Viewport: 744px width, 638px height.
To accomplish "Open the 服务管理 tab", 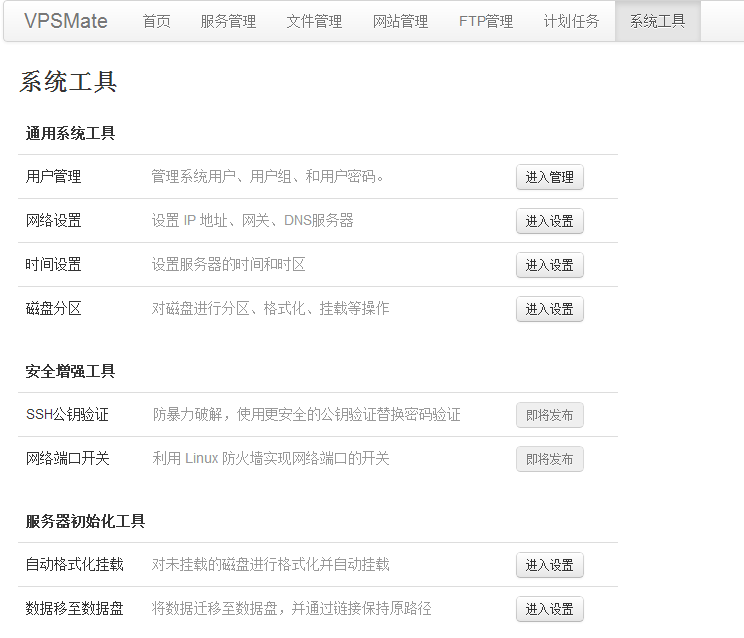I will point(228,21).
